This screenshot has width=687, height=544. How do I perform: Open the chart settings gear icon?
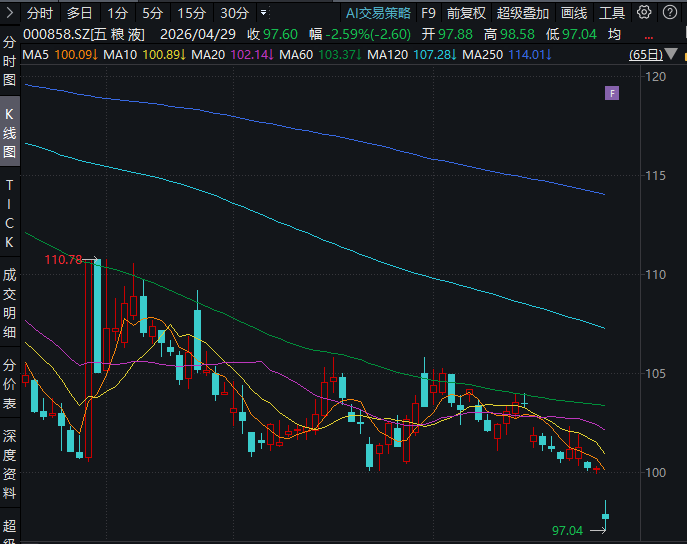tap(643, 13)
